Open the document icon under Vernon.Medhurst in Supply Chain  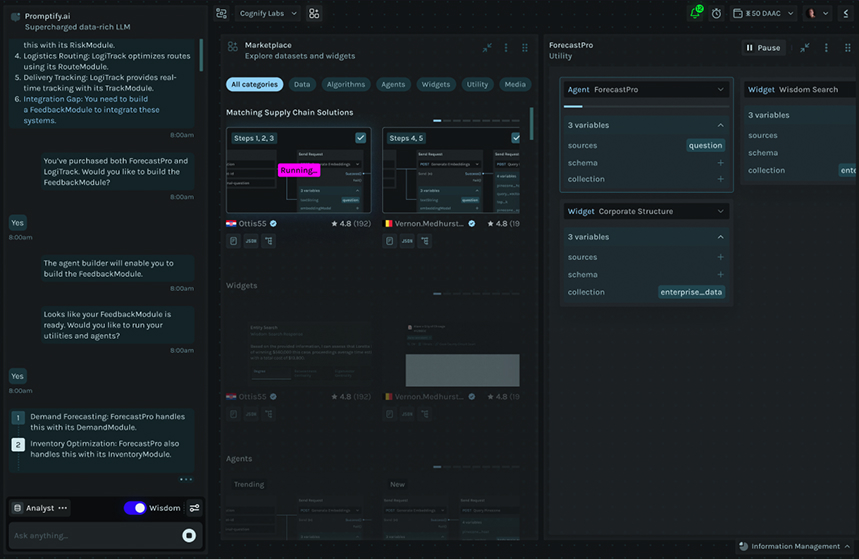(x=390, y=241)
